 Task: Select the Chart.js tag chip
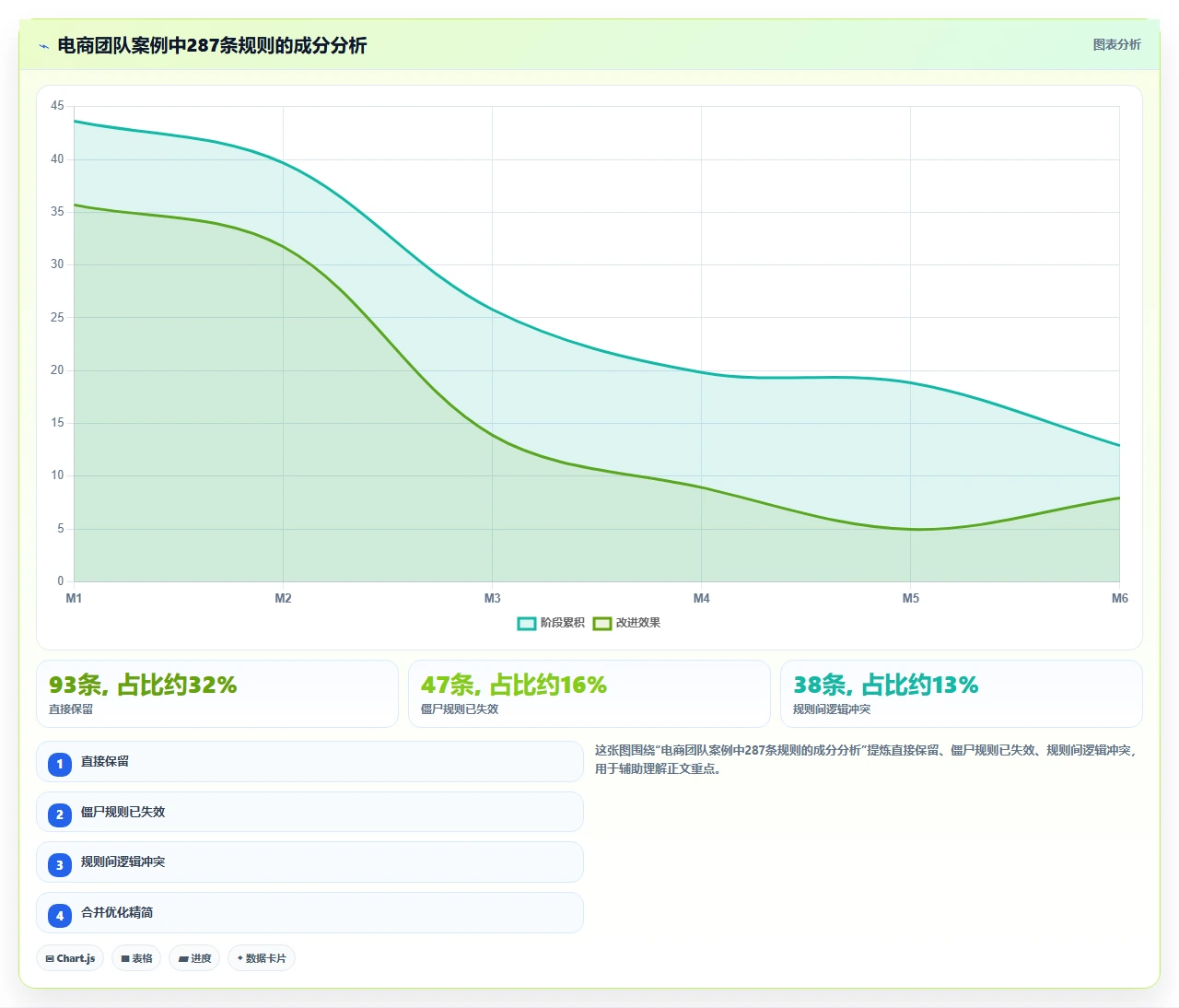(x=70, y=958)
